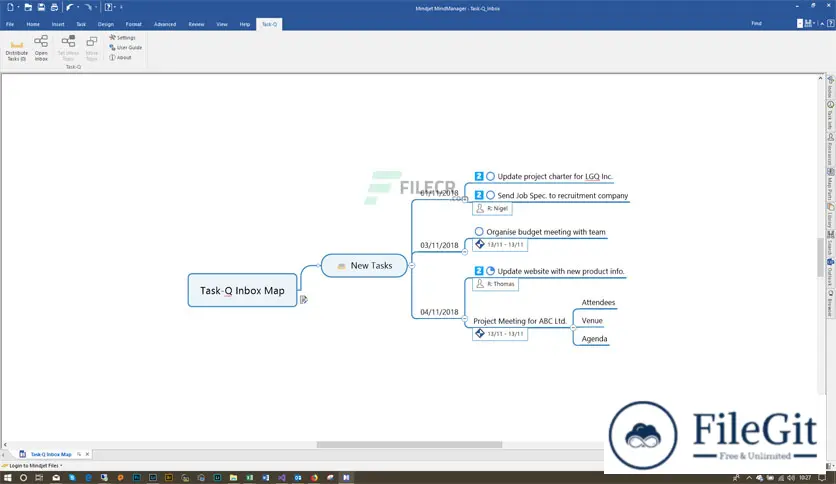Image resolution: width=836 pixels, height=484 pixels.
Task: Switch to the Insert ribbon tab
Action: (58, 24)
